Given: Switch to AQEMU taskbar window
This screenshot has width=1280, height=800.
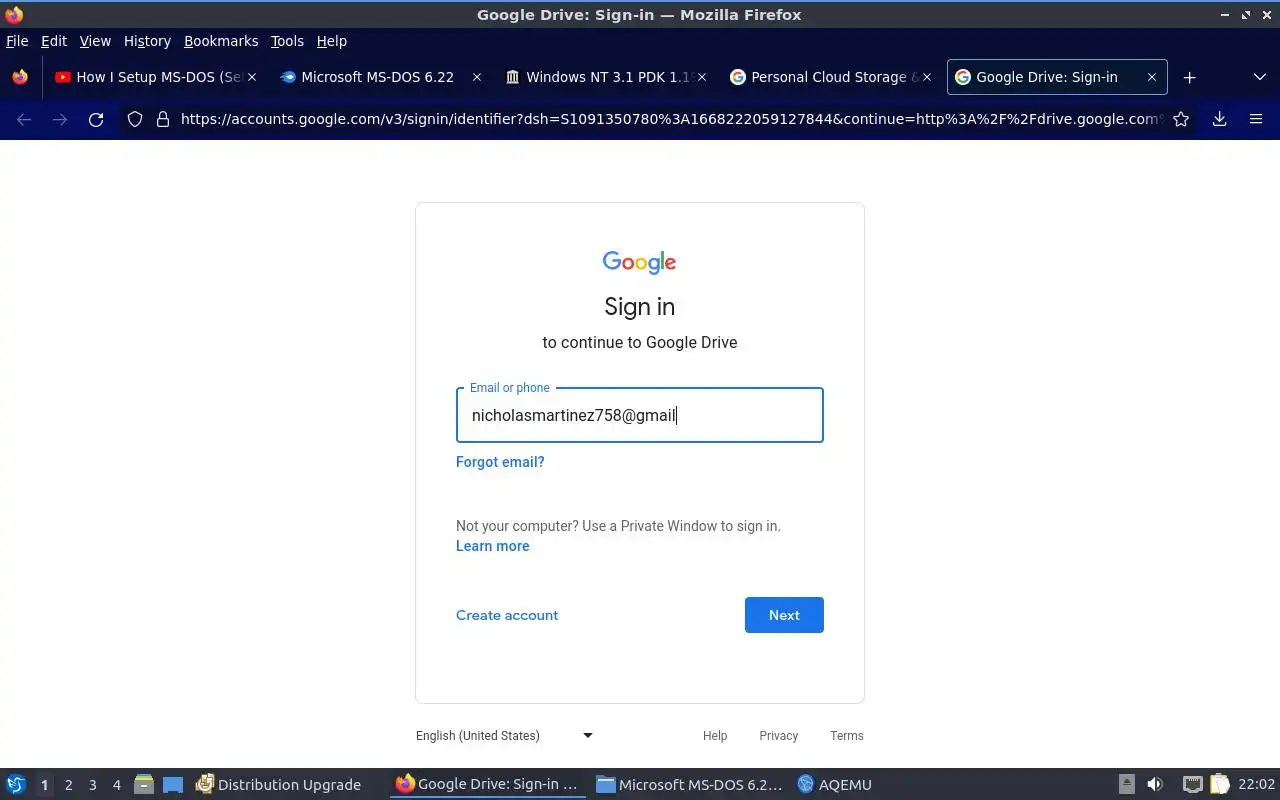Looking at the screenshot, I should (835, 785).
